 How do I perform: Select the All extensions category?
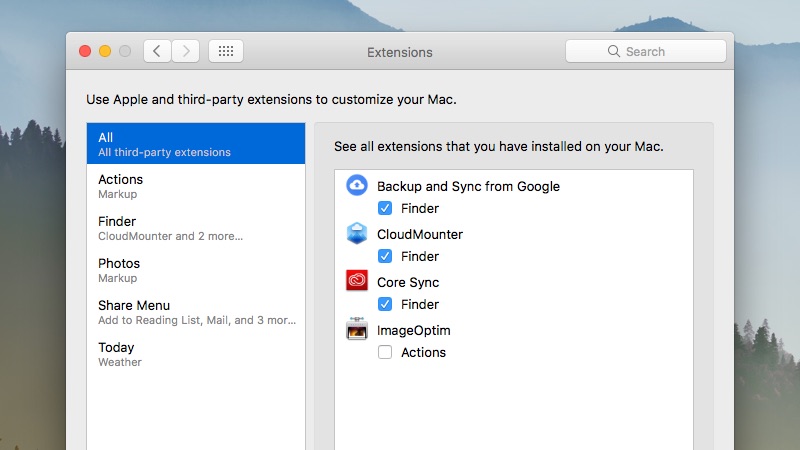coord(196,144)
